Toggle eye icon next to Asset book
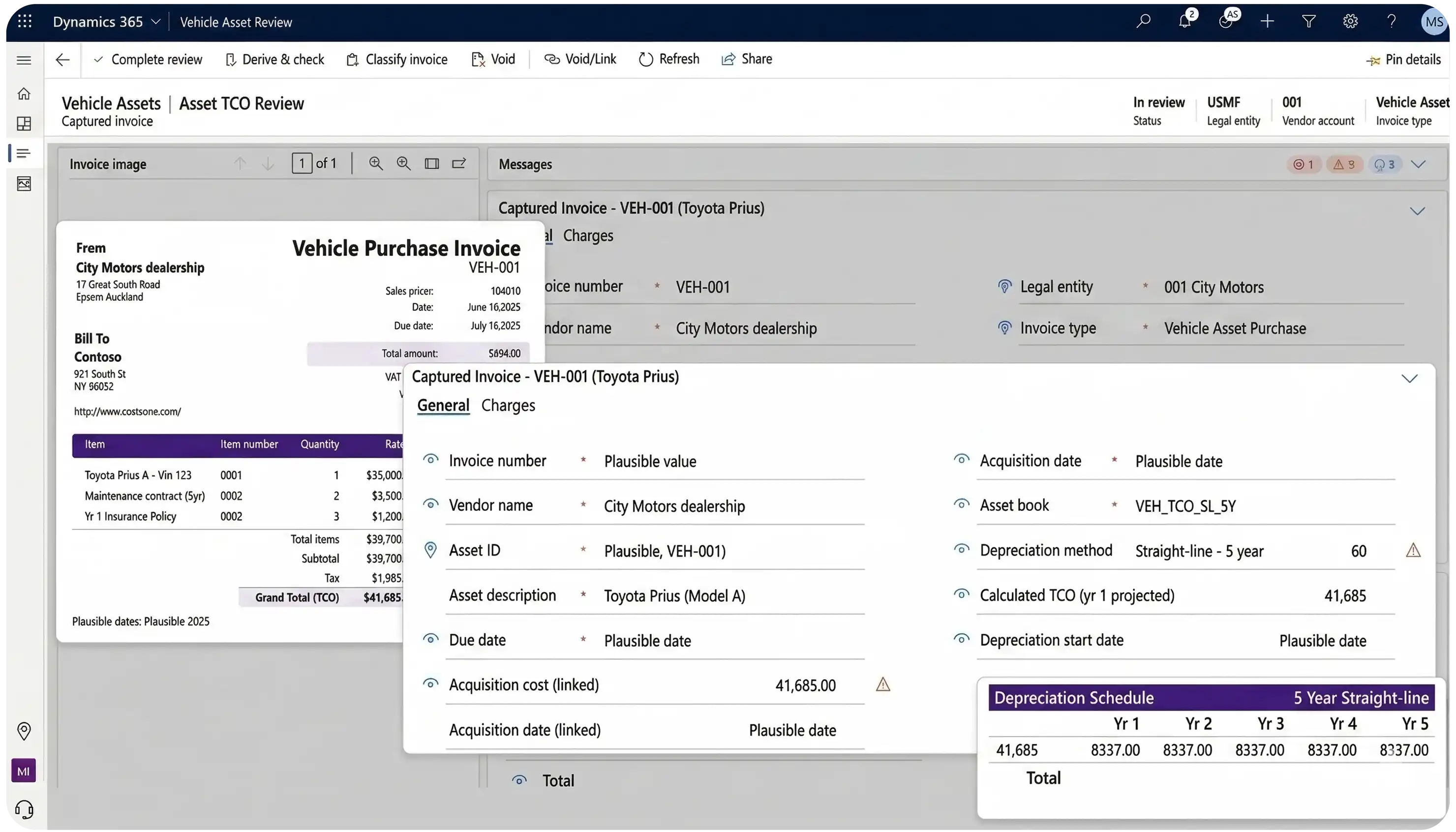This screenshot has height=832, width=1456. point(961,505)
